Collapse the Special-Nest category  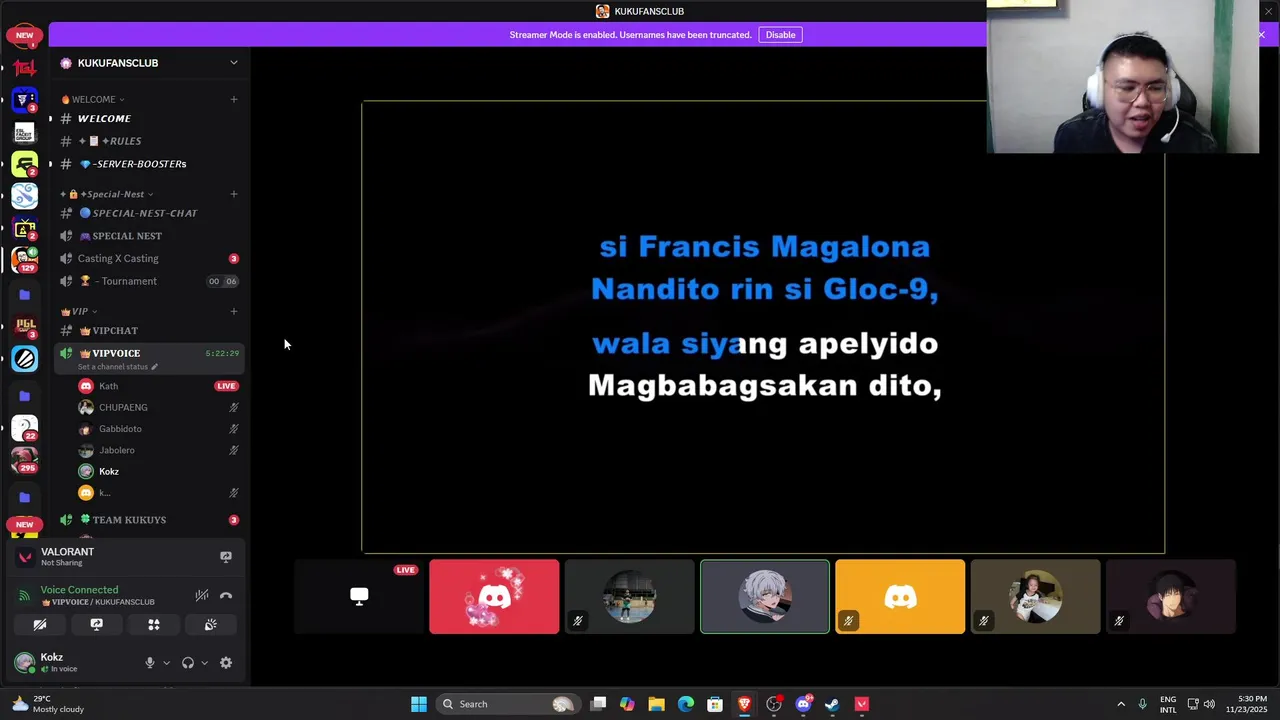(x=107, y=194)
